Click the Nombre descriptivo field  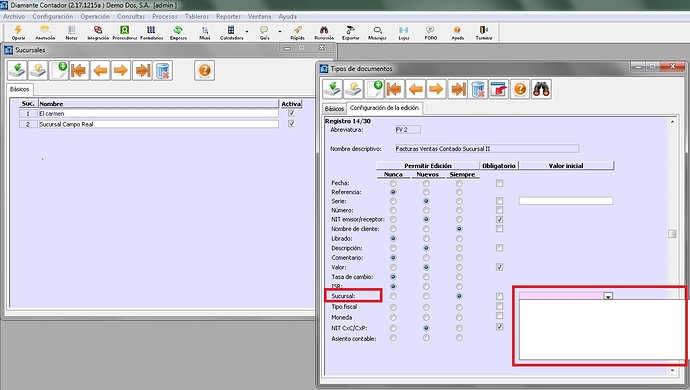point(487,149)
